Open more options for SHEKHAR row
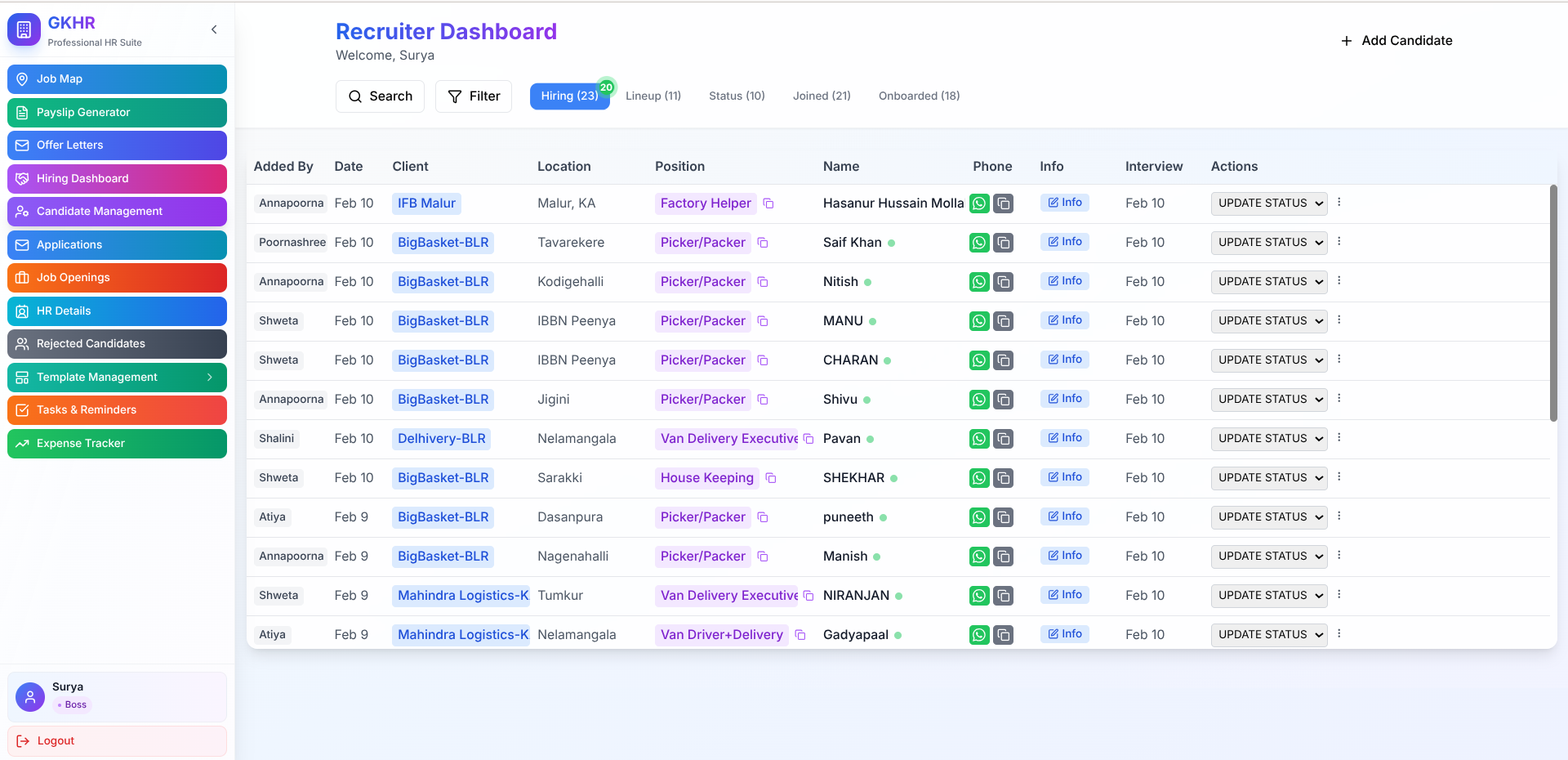The image size is (1568, 760). pos(1339,477)
